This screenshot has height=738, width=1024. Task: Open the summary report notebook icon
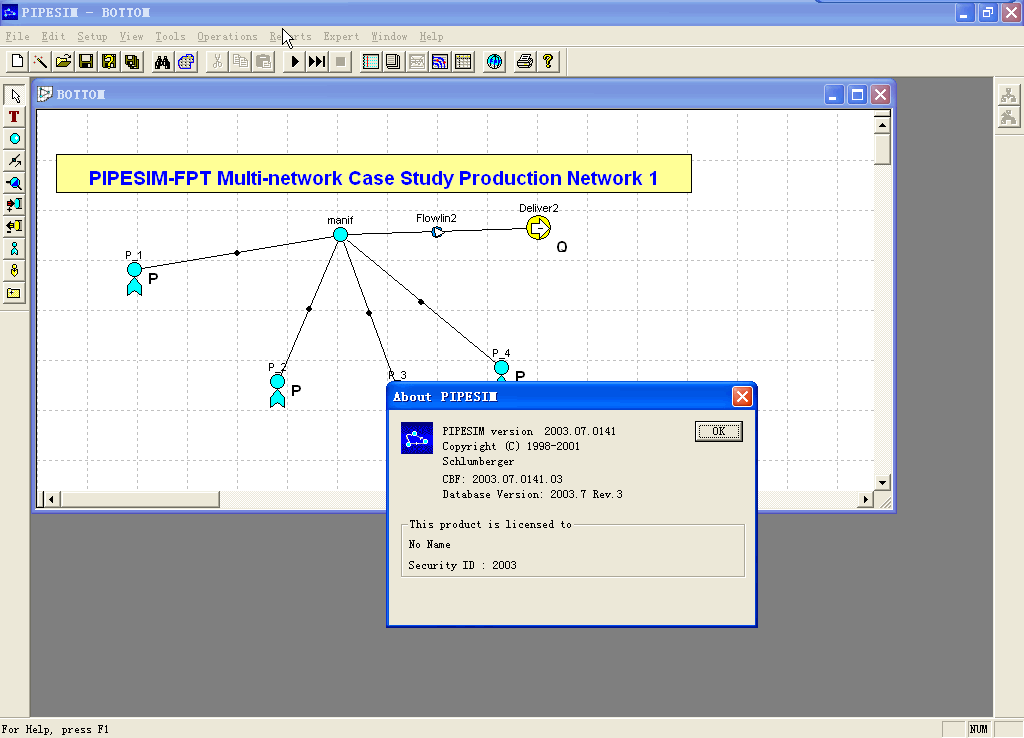pyautogui.click(x=370, y=62)
